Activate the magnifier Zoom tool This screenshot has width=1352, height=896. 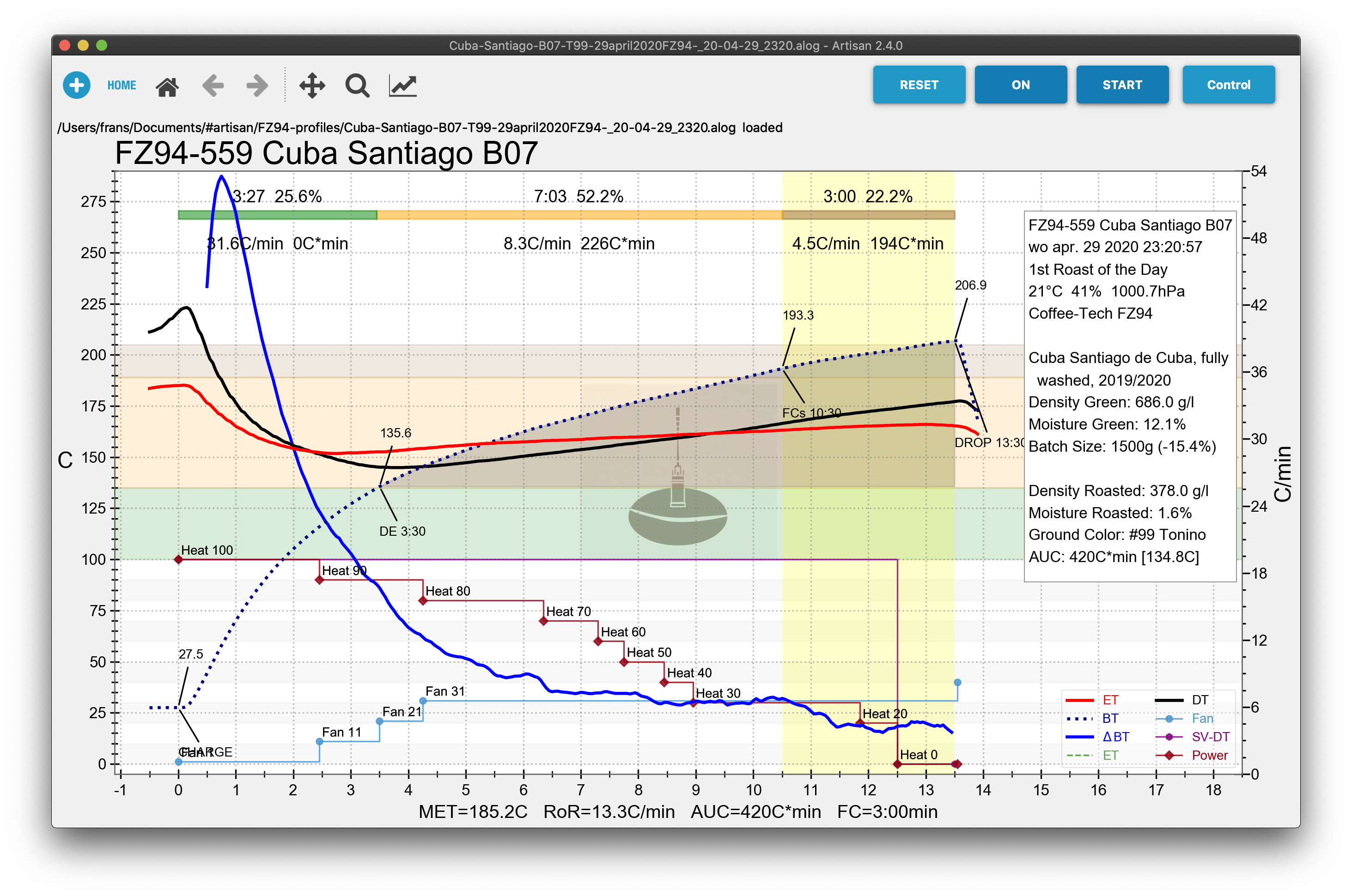tap(357, 86)
